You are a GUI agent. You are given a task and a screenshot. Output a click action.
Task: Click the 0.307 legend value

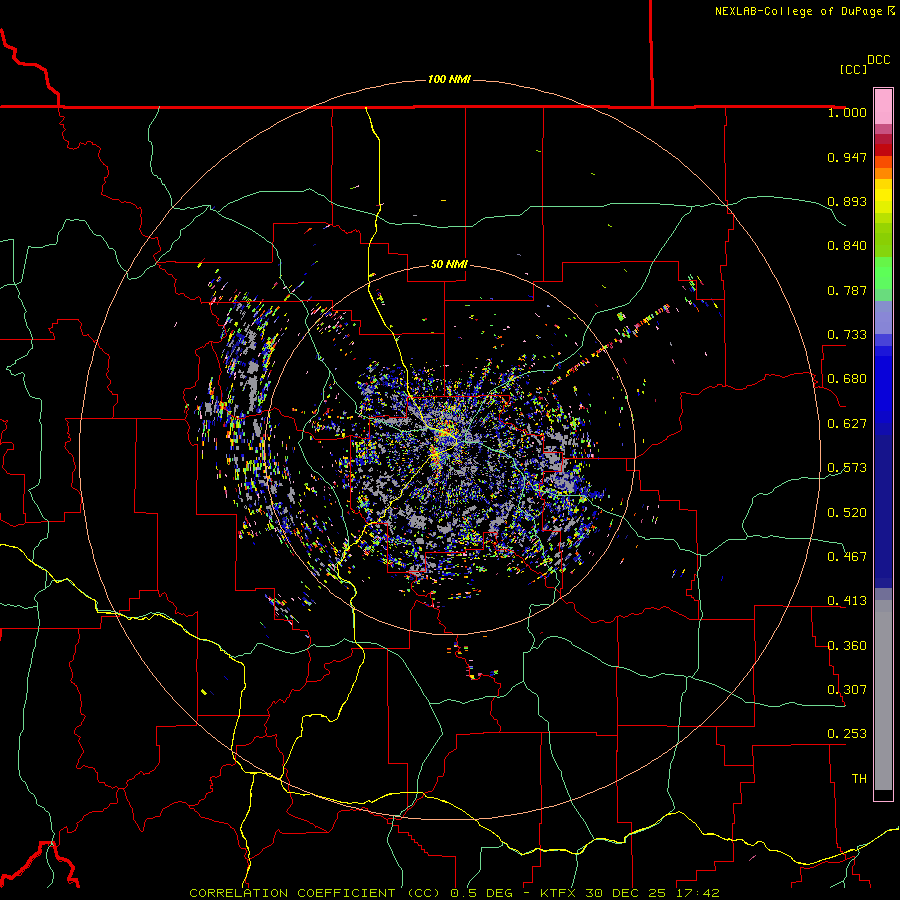847,690
